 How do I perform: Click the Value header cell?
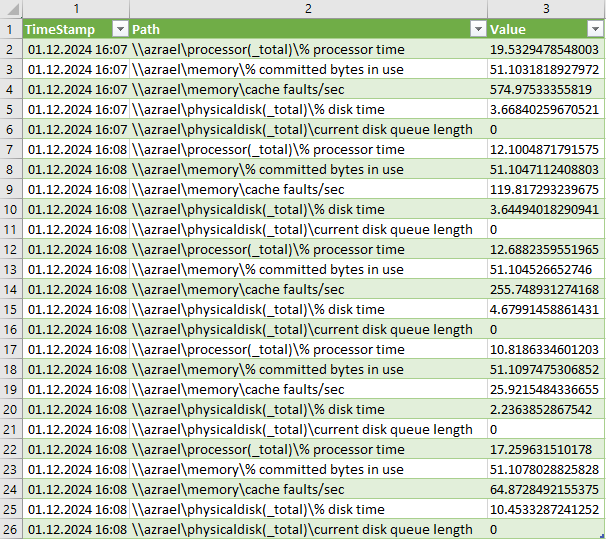546,29
